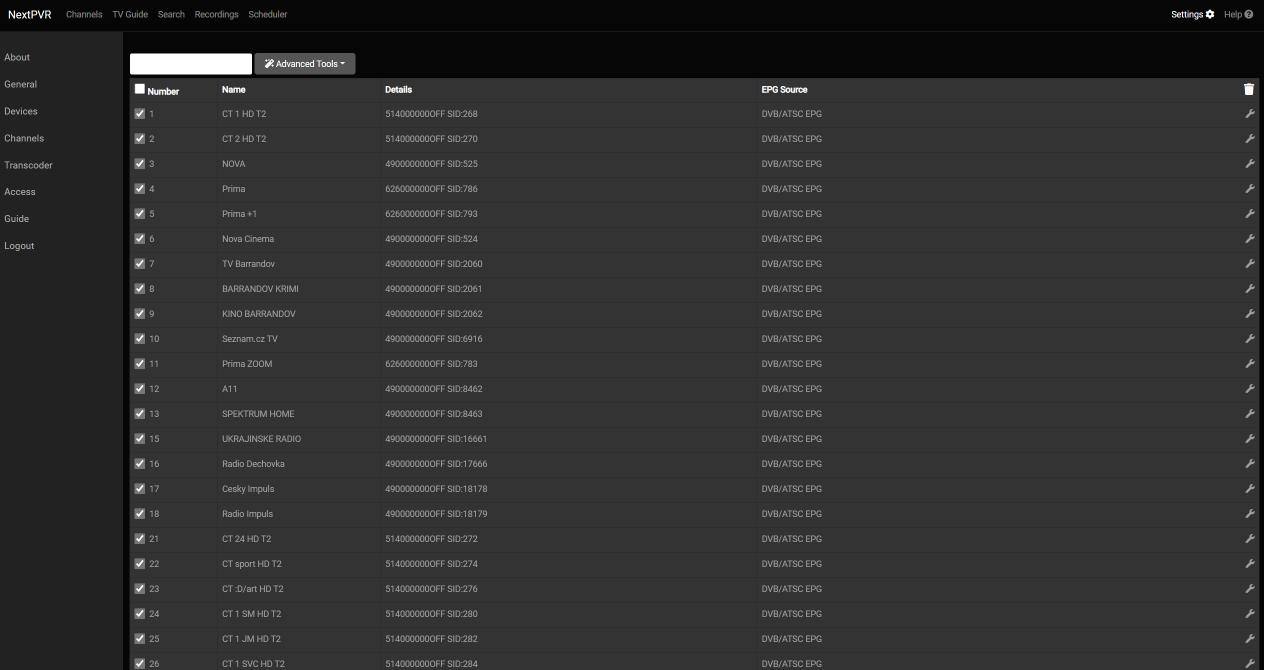Uncheck the Nova Cinema channel checkbox
The image size is (1264, 670).
point(140,239)
